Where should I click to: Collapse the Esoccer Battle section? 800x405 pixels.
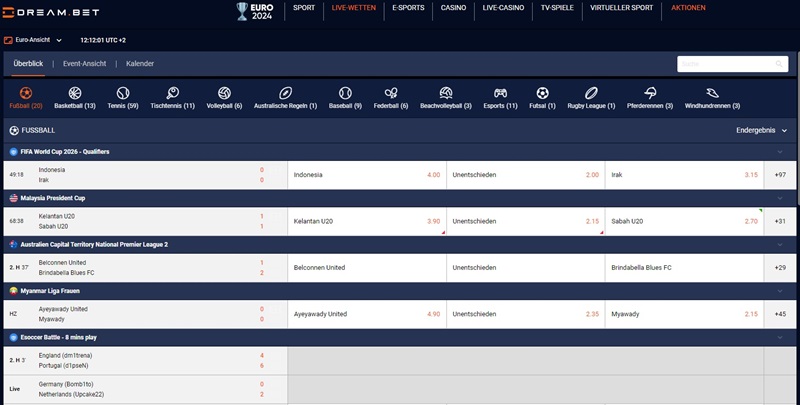[x=780, y=338]
